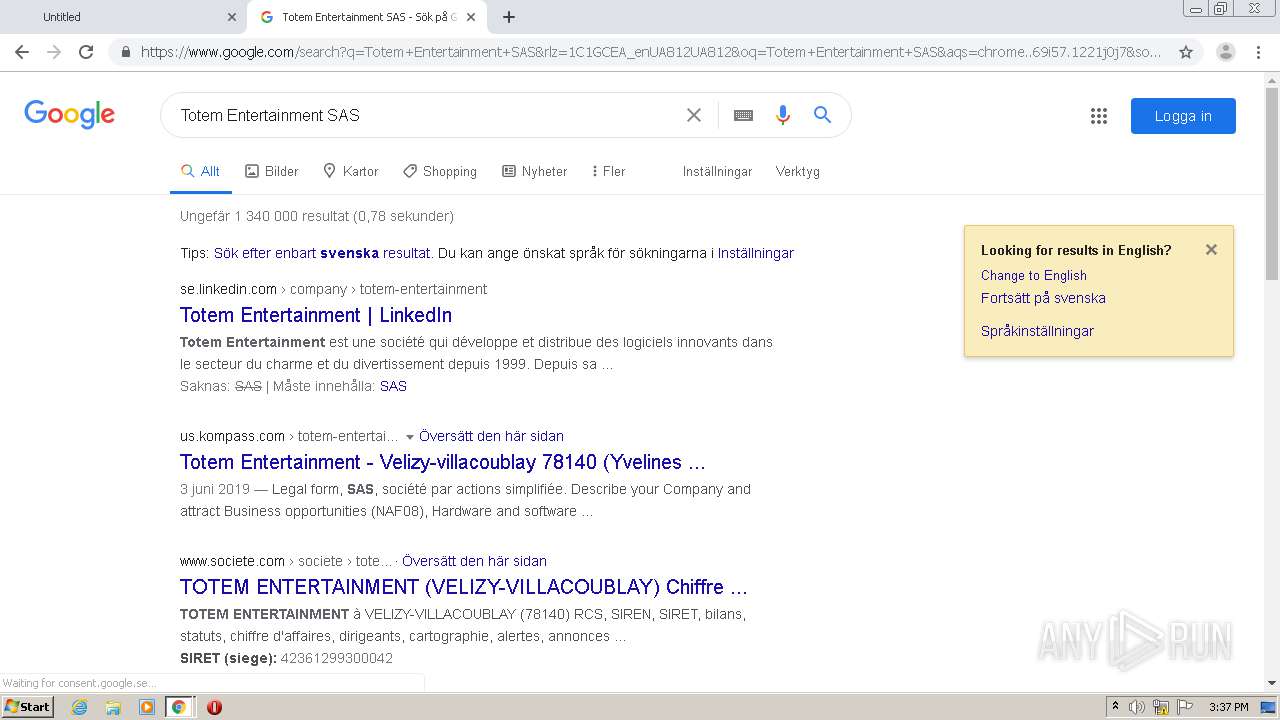Click the scrollbar down arrow
The image size is (1280, 720).
[x=1272, y=683]
